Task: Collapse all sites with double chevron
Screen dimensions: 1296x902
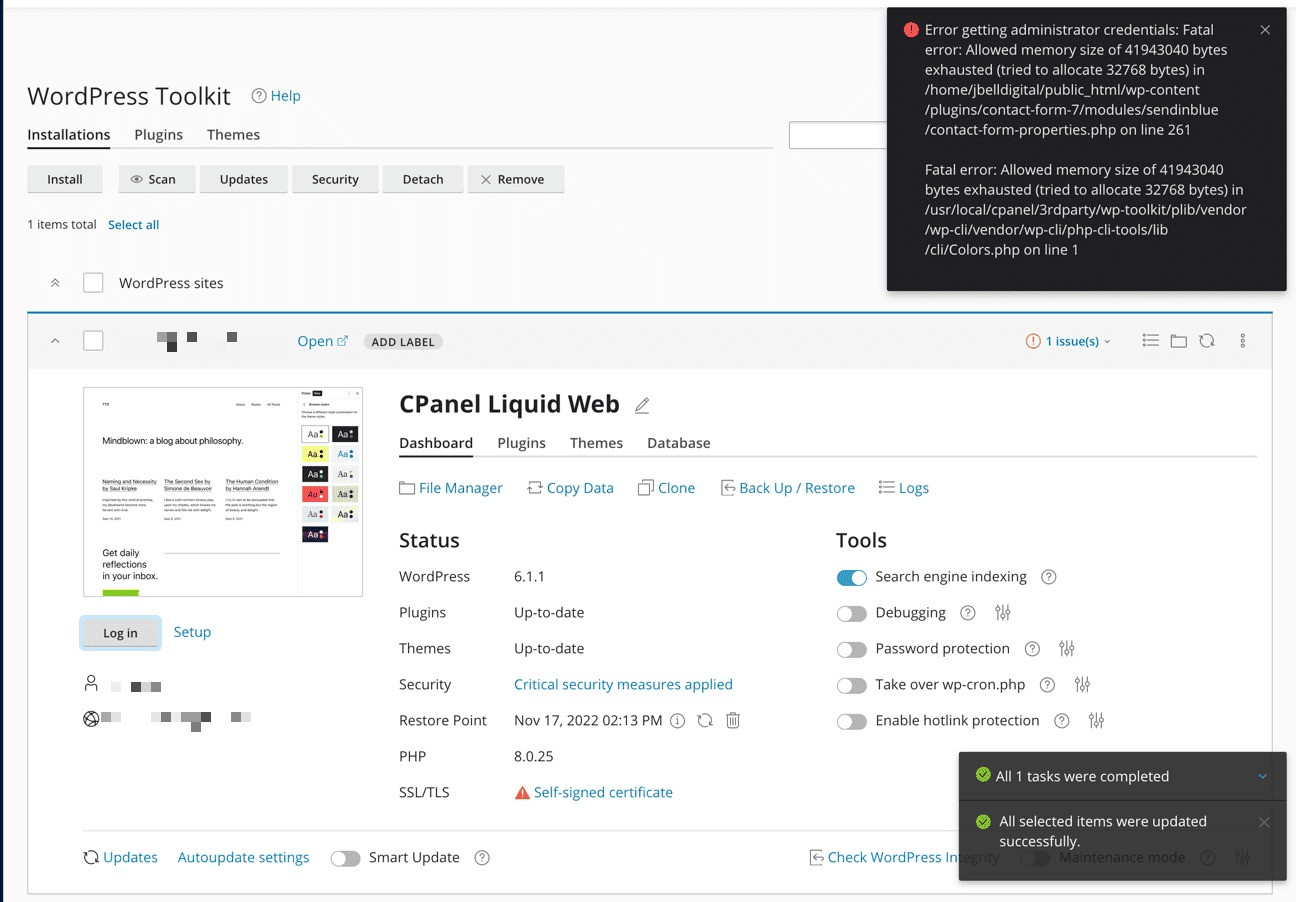Action: click(55, 283)
